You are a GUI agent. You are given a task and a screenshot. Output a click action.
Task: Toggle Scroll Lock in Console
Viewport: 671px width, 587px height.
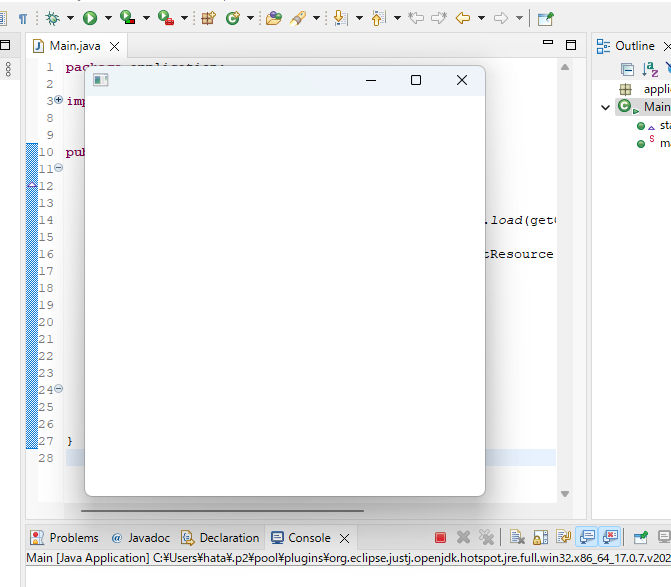coord(540,537)
